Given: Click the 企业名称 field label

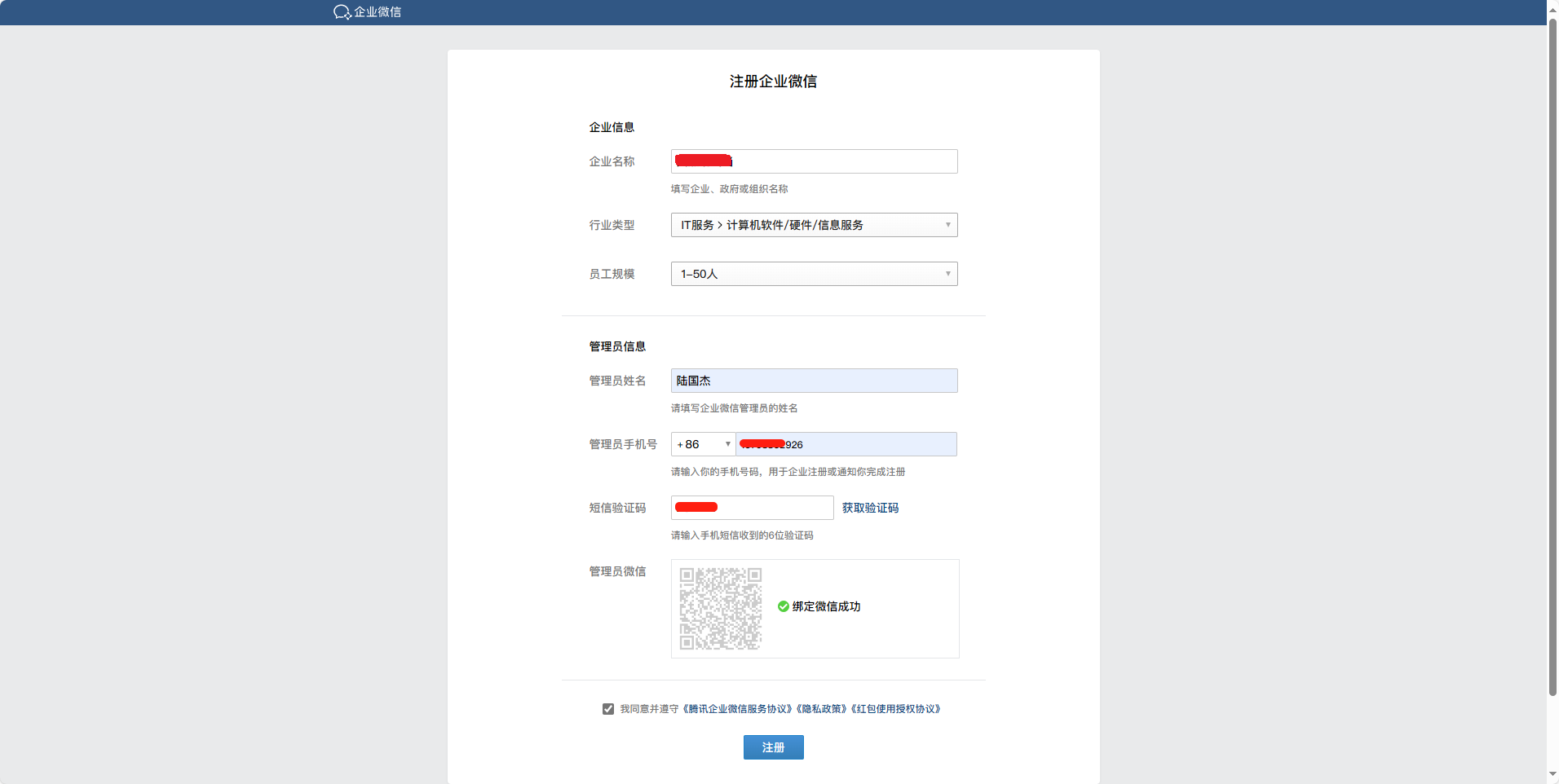Looking at the screenshot, I should (x=612, y=161).
